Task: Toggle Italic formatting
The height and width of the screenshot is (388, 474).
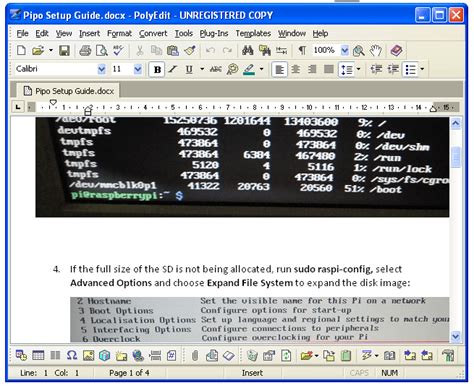Action: [172, 69]
